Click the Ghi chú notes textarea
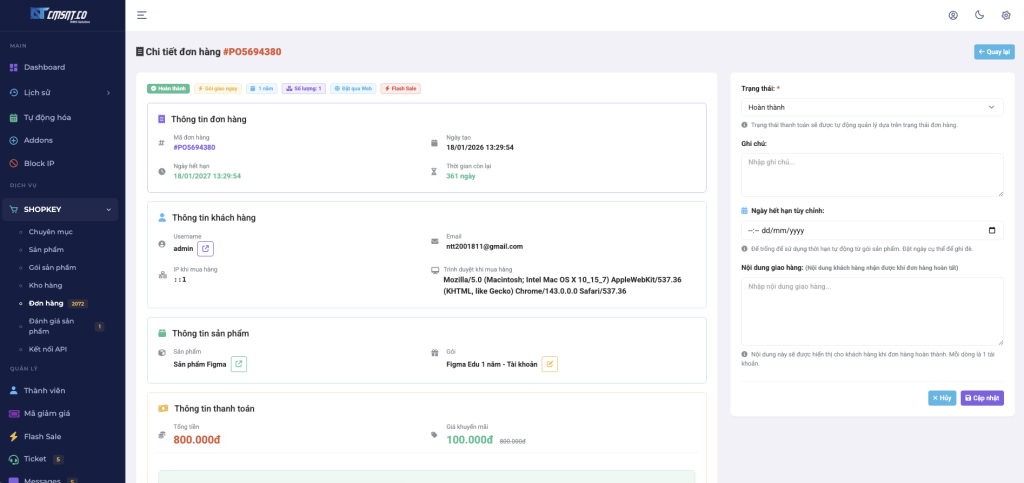Screen dimensions: 1024x483 click(x=872, y=175)
